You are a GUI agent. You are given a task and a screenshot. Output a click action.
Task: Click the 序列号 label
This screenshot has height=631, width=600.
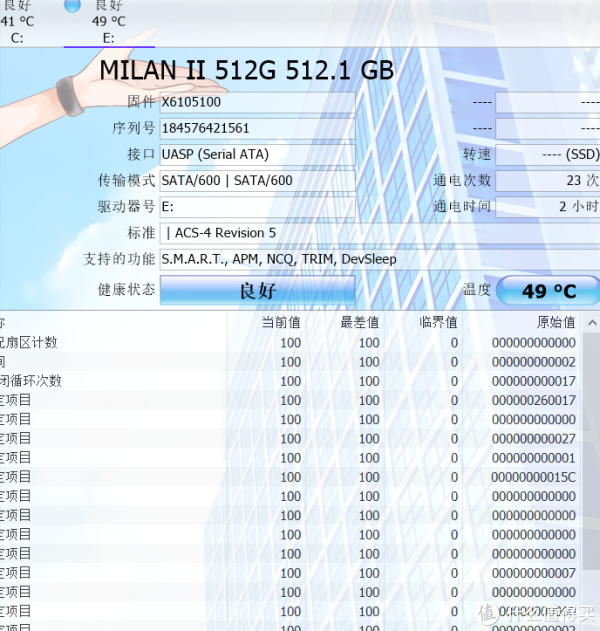coord(134,128)
